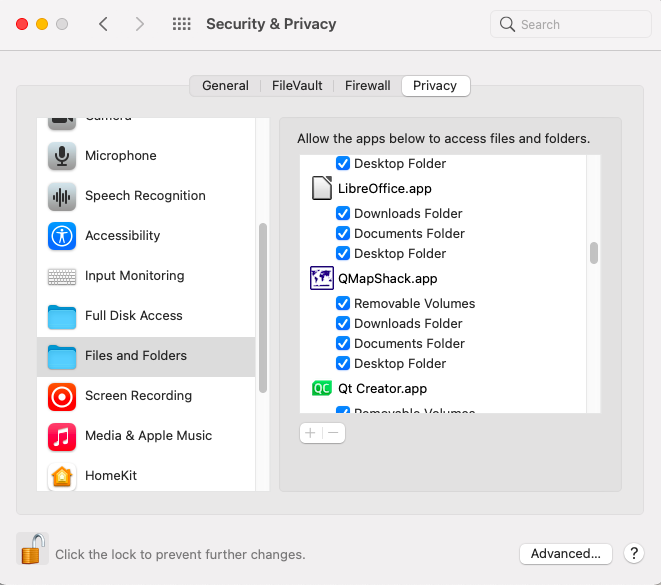Select Speech Recognition in the list
This screenshot has height=585, width=661.
coord(146,196)
